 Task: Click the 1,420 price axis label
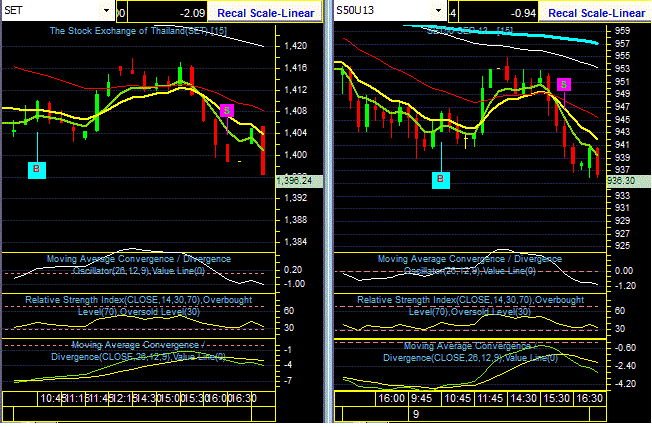[x=295, y=46]
